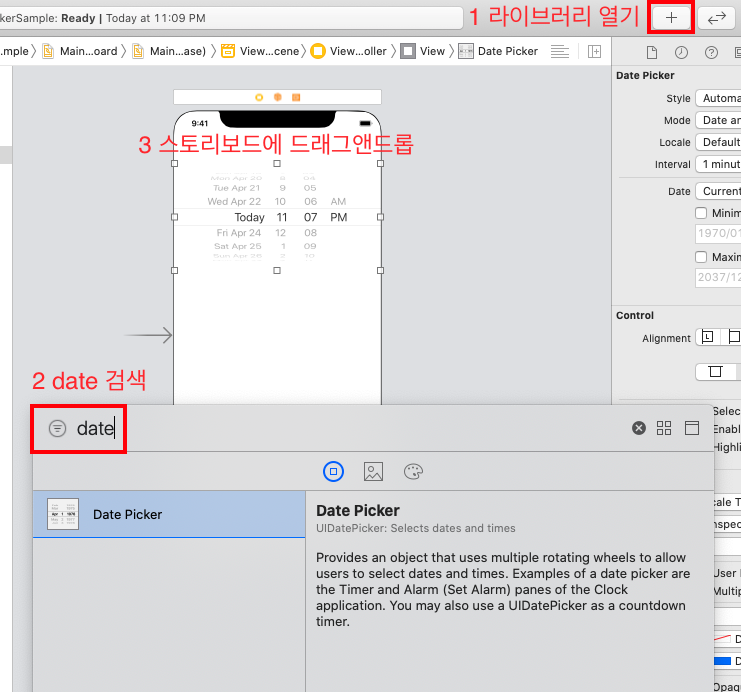Open the library search filter icon

pos(57,429)
